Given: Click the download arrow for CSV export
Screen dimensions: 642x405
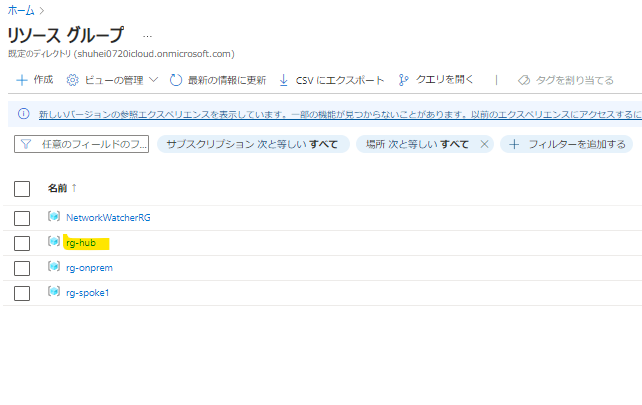Looking at the screenshot, I should tap(283, 80).
